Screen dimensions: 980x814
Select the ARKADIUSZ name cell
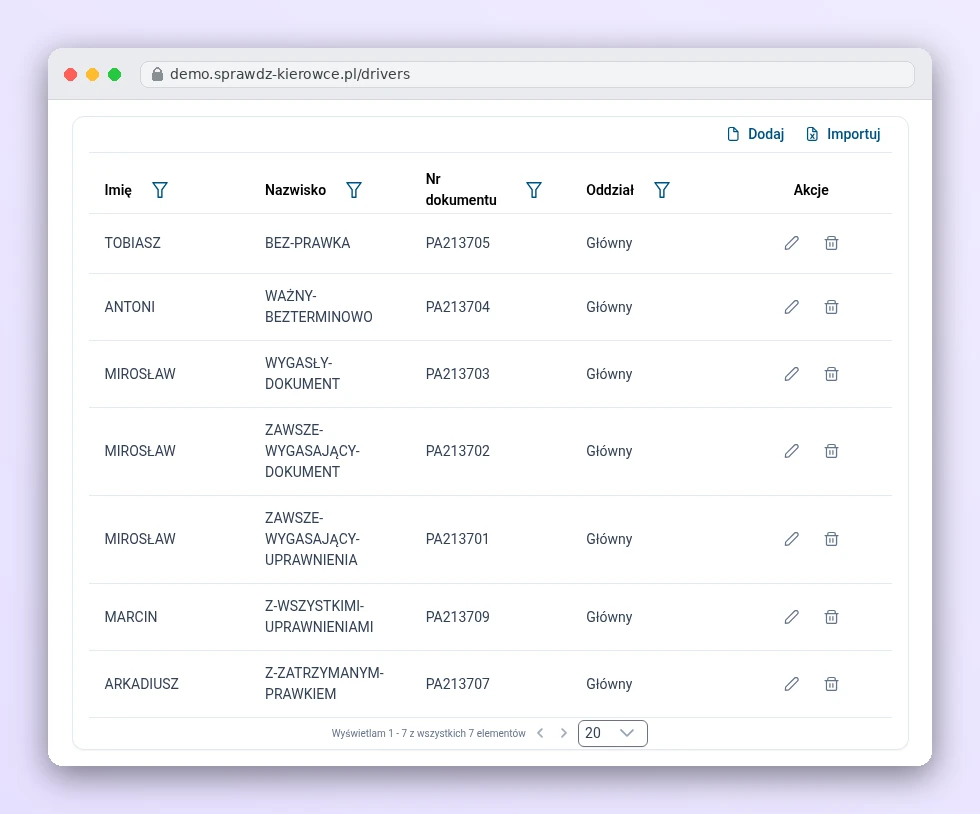point(141,684)
